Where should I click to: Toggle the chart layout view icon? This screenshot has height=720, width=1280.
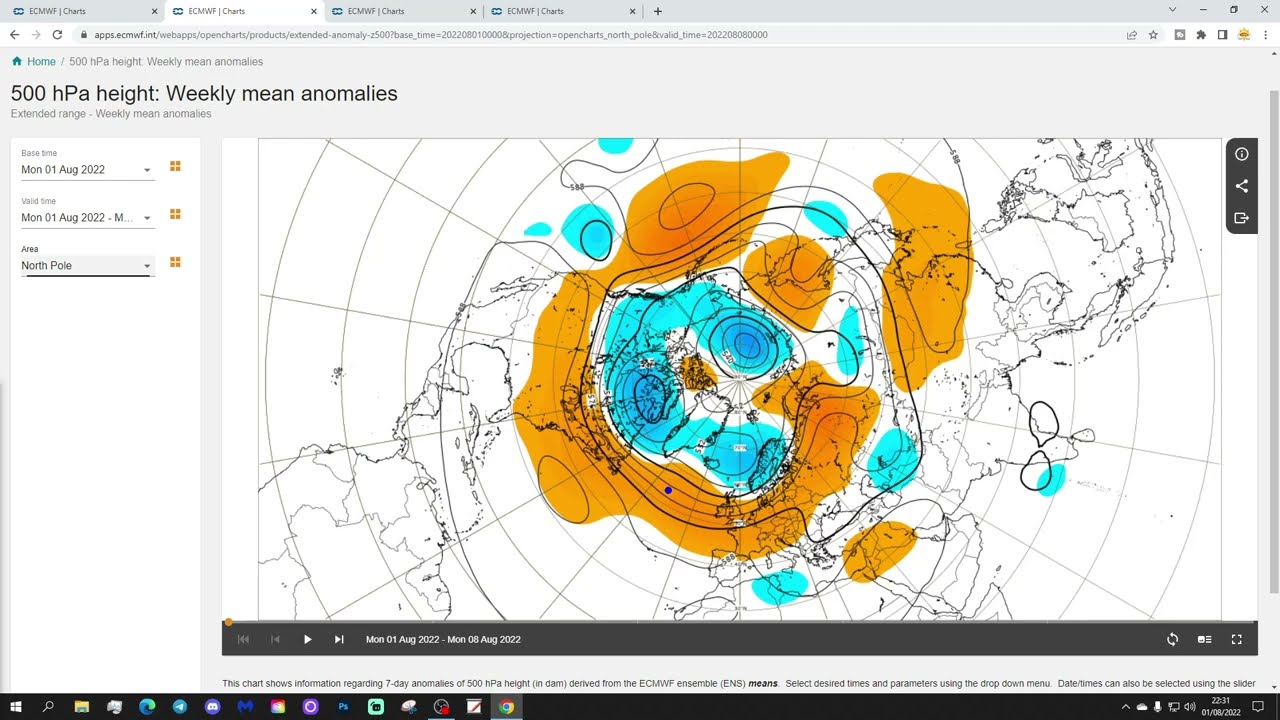1204,639
